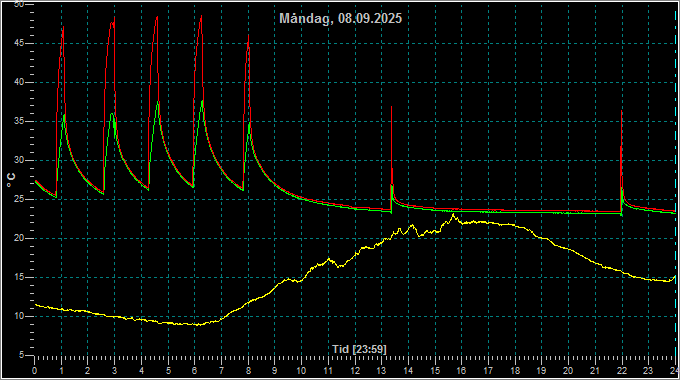Image resolution: width=680 pixels, height=380 pixels.
Task: Click the 45 value on temperature axis
Action: tap(19, 43)
